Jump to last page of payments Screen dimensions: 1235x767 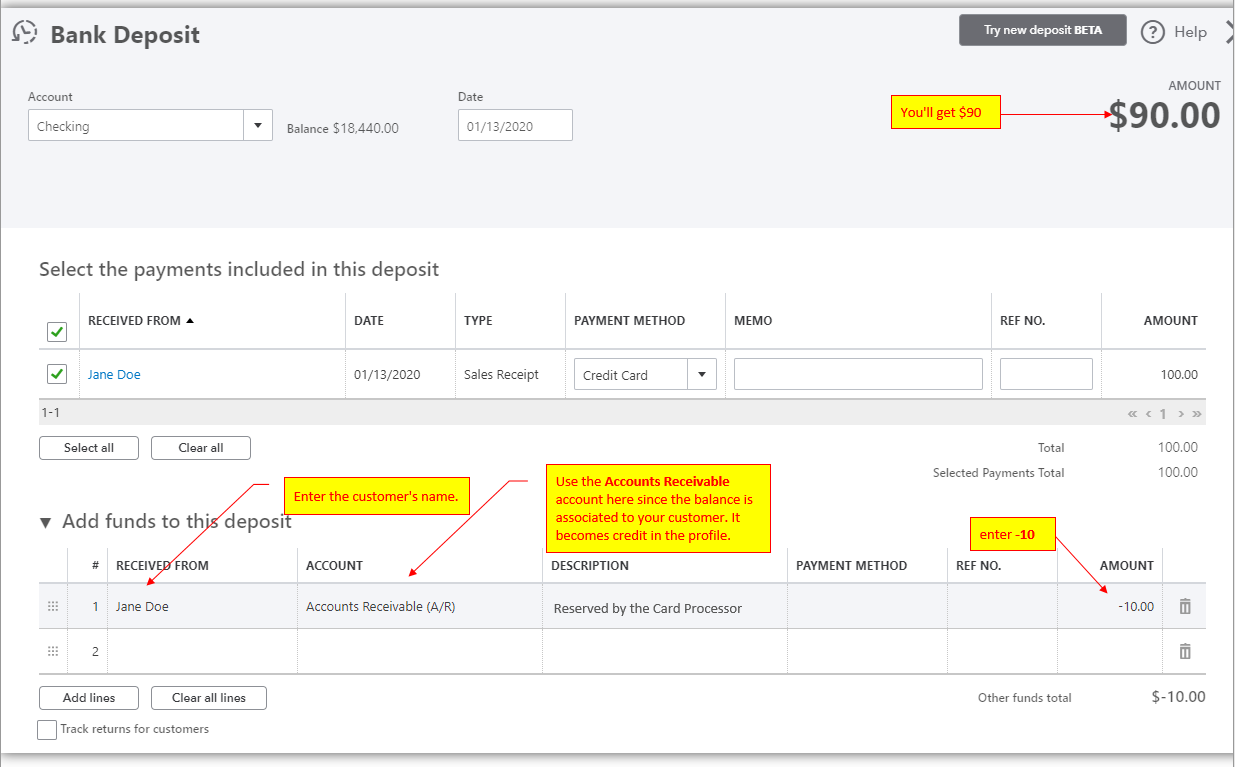point(1197,413)
